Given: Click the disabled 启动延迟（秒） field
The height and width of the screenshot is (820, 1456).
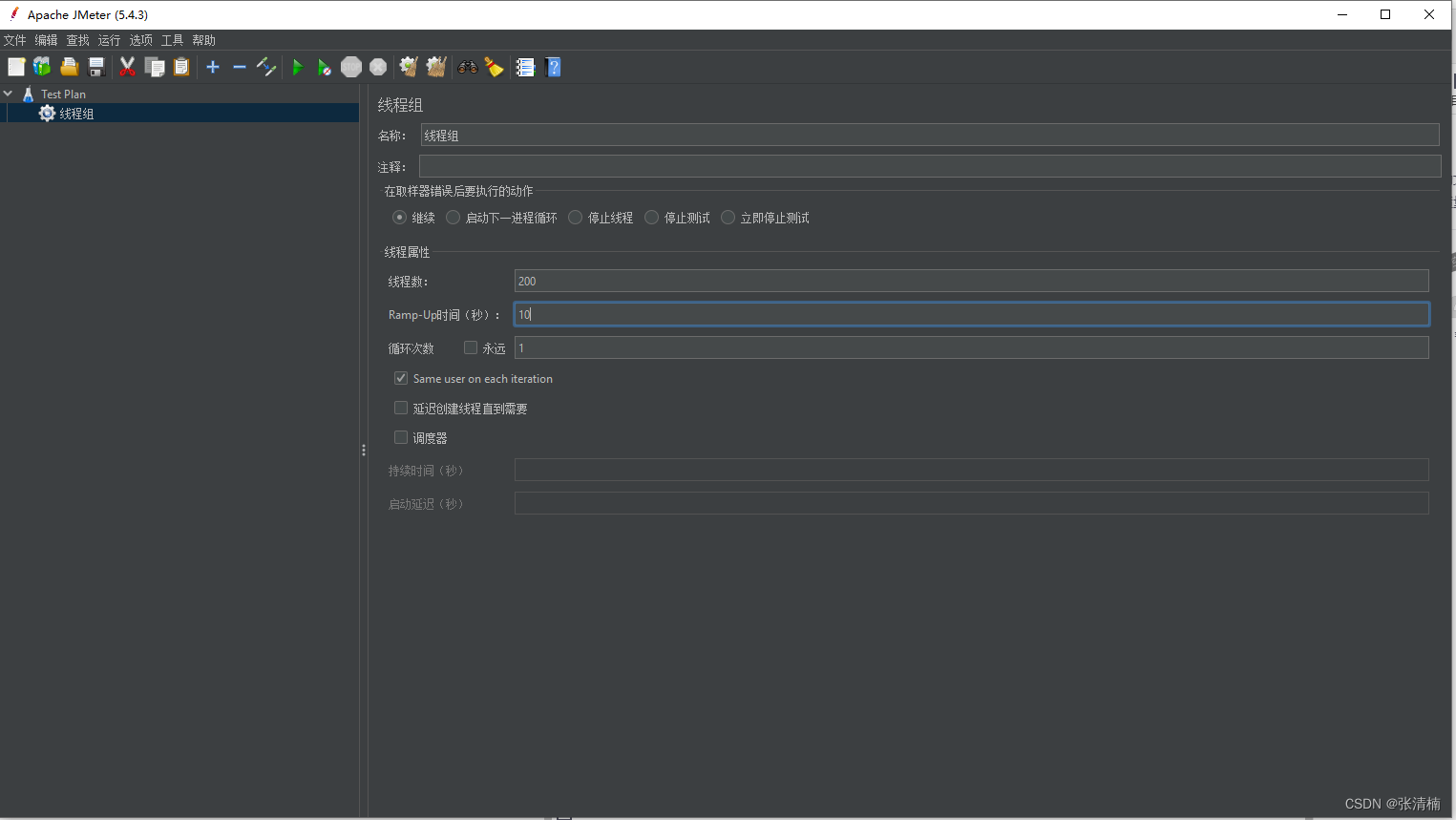Looking at the screenshot, I should pos(972,503).
